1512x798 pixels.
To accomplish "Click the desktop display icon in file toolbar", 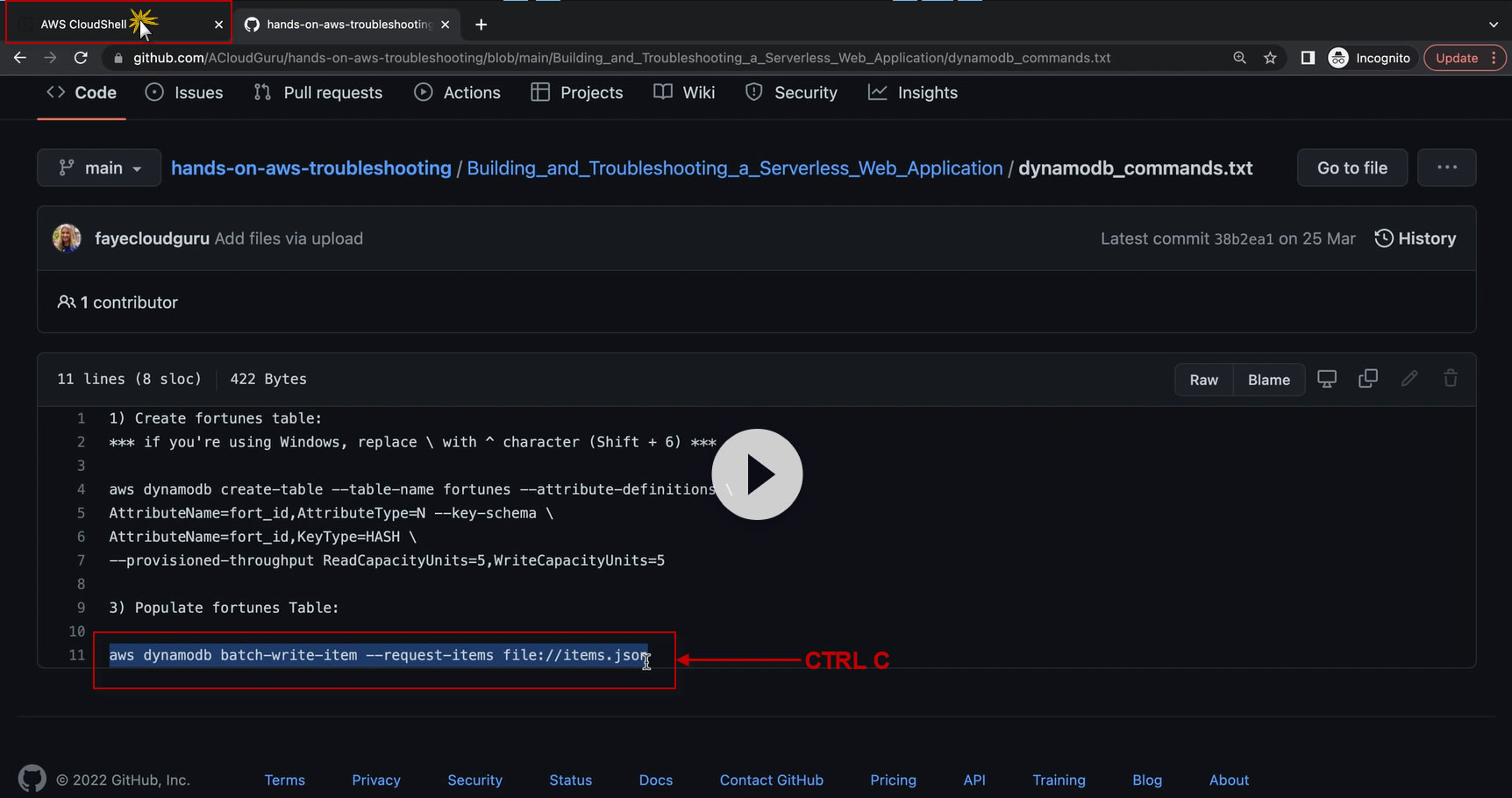I will point(1327,379).
